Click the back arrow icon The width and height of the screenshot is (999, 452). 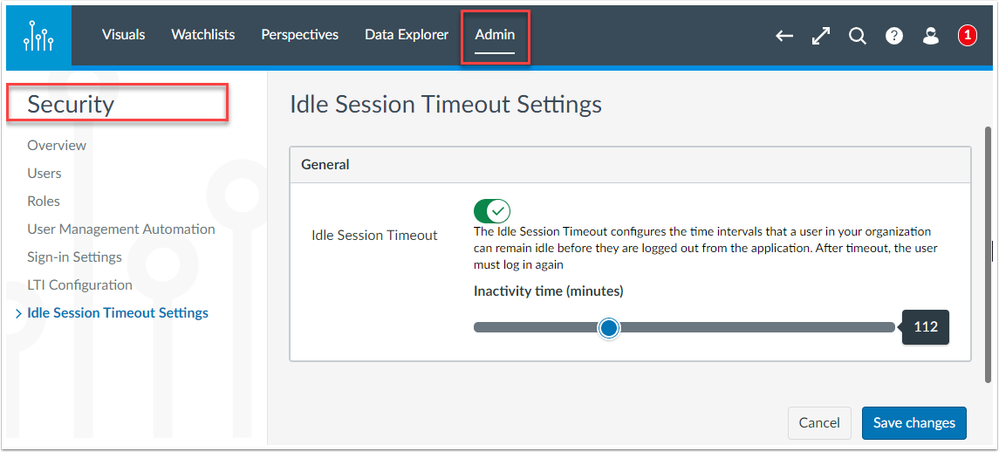(784, 36)
